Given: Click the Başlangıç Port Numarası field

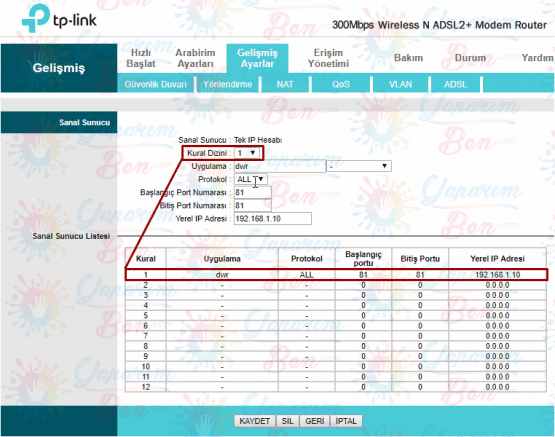Looking at the screenshot, I should click(x=252, y=192).
